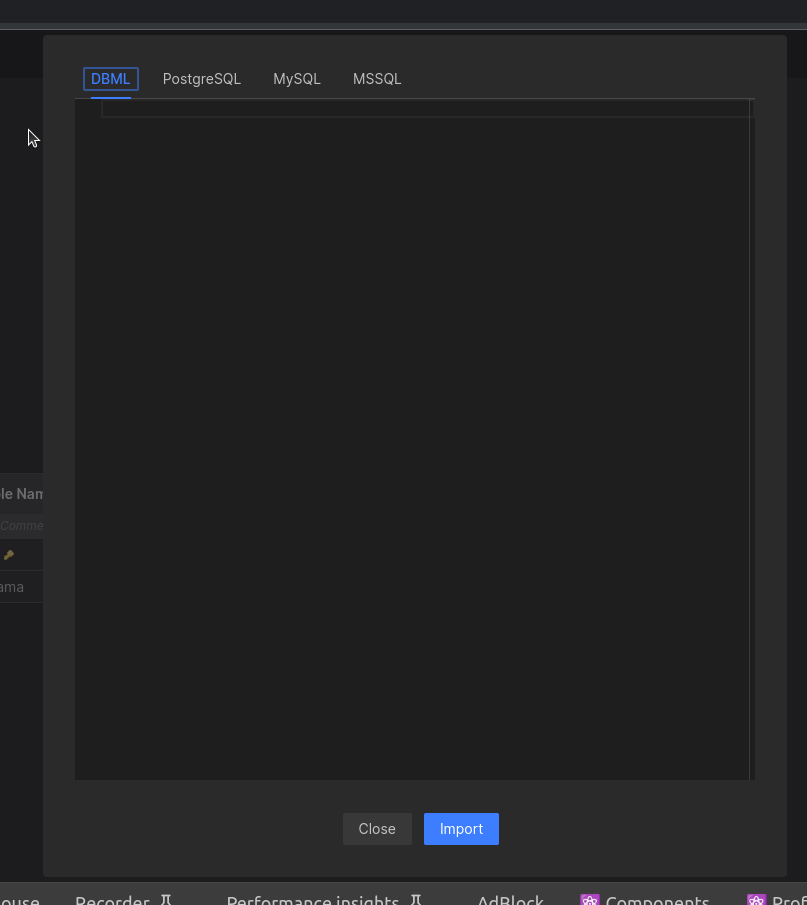Select the DBML tab
807x905 pixels.
tap(110, 79)
